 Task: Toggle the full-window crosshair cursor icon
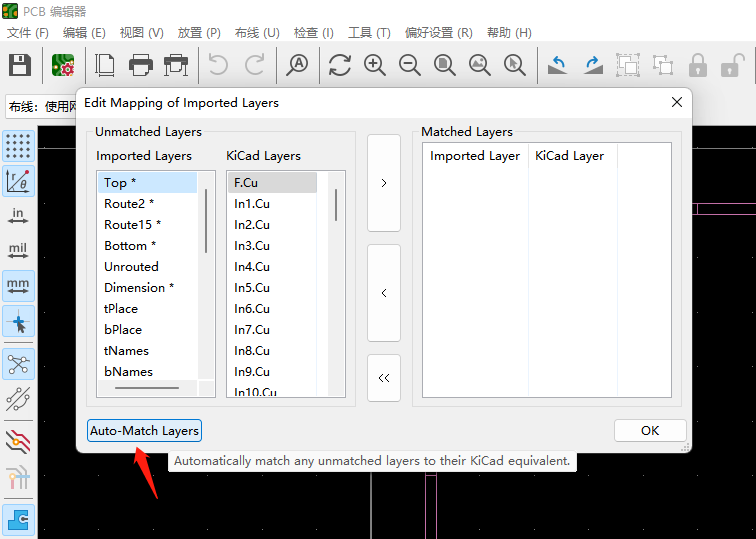pyautogui.click(x=18, y=321)
